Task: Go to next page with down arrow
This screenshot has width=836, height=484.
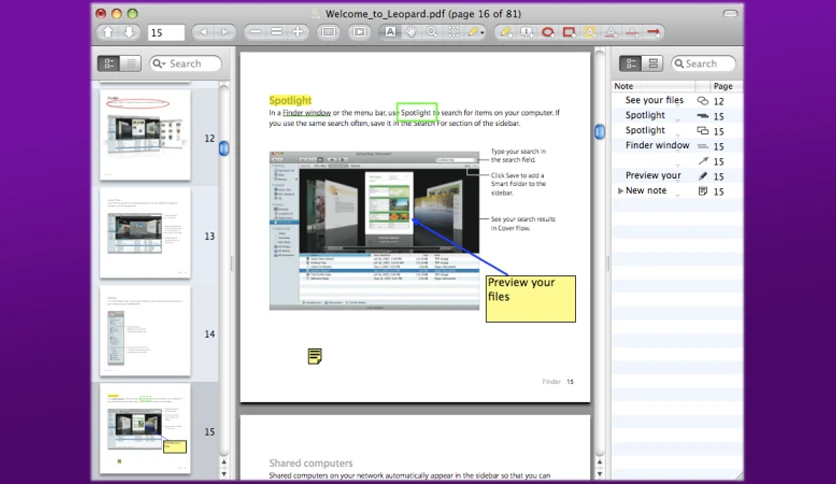Action: click(129, 33)
